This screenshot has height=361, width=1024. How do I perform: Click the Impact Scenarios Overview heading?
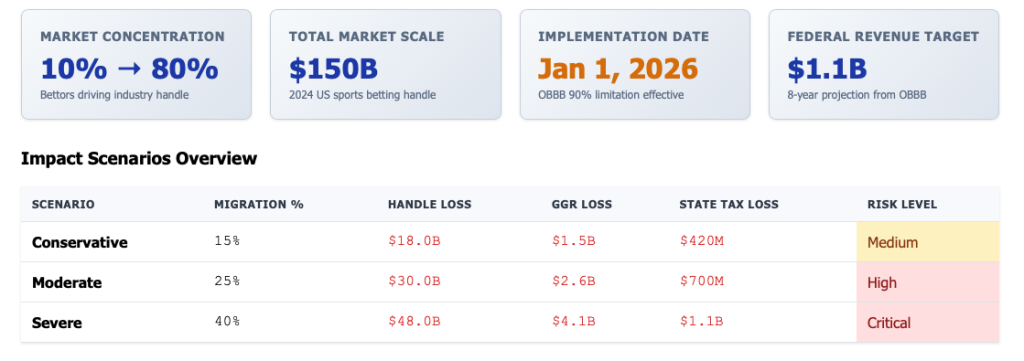[139, 158]
